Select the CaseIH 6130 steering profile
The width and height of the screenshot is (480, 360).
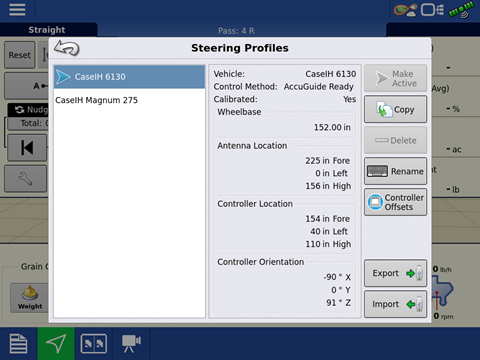[x=129, y=77]
